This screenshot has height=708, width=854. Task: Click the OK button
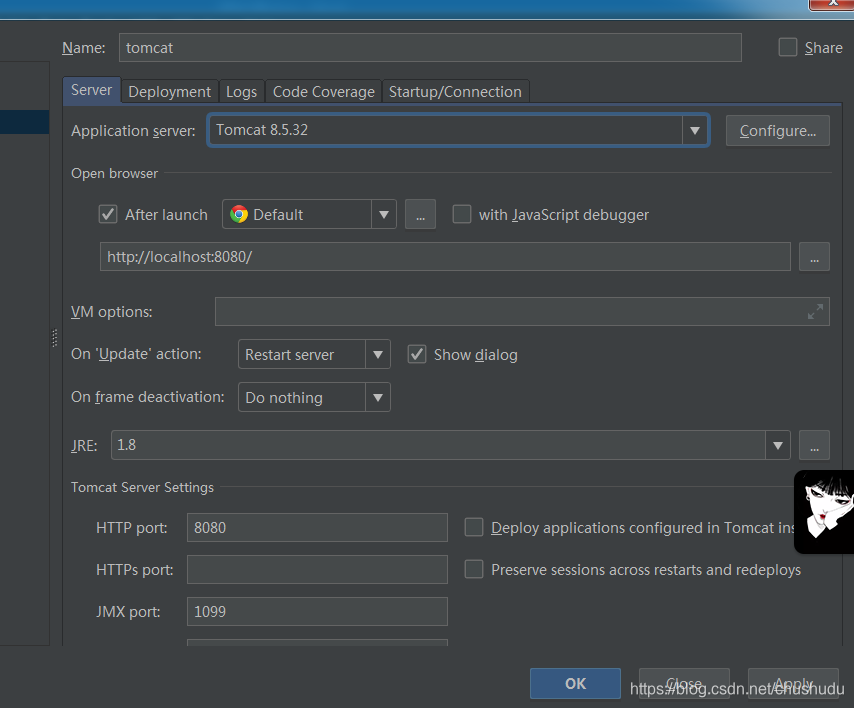(x=575, y=683)
